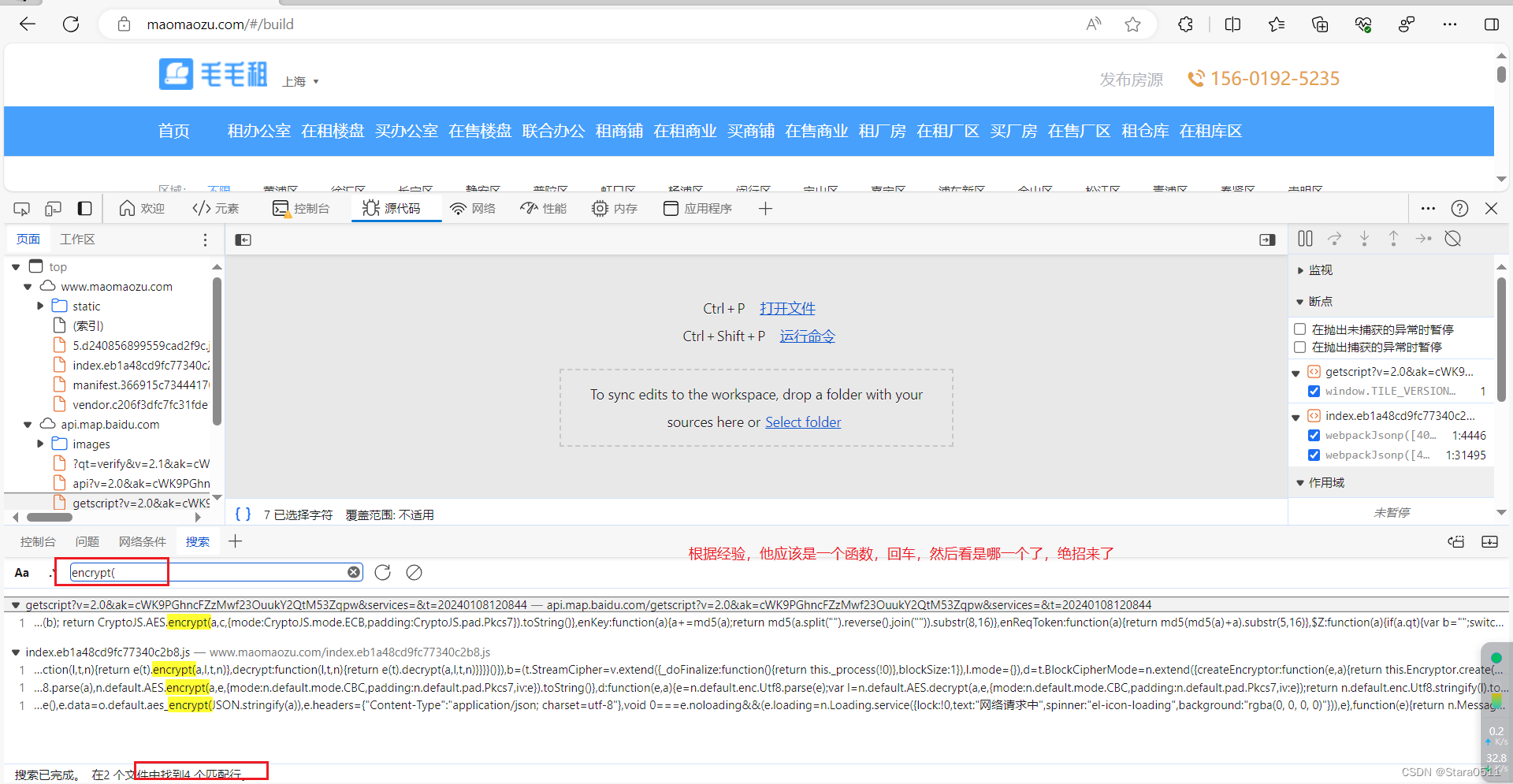Open browser settings ellipsis menu
Image resolution: width=1513 pixels, height=784 pixels.
click(1449, 24)
